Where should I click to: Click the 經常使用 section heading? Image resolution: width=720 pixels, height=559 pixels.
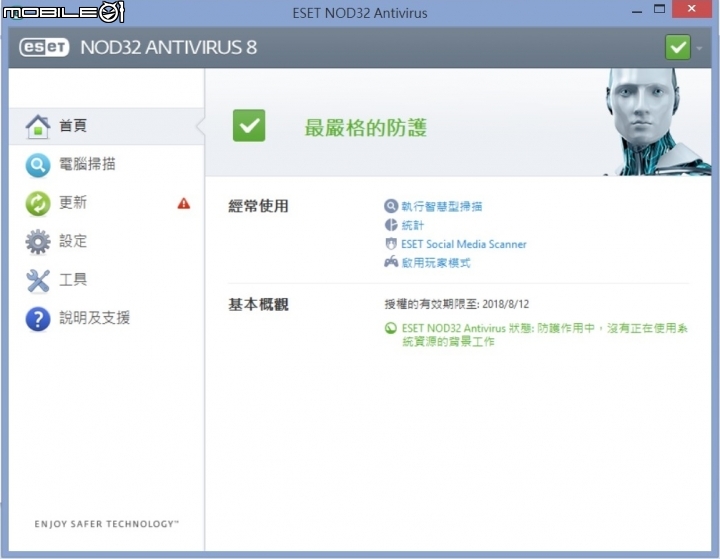tap(259, 206)
